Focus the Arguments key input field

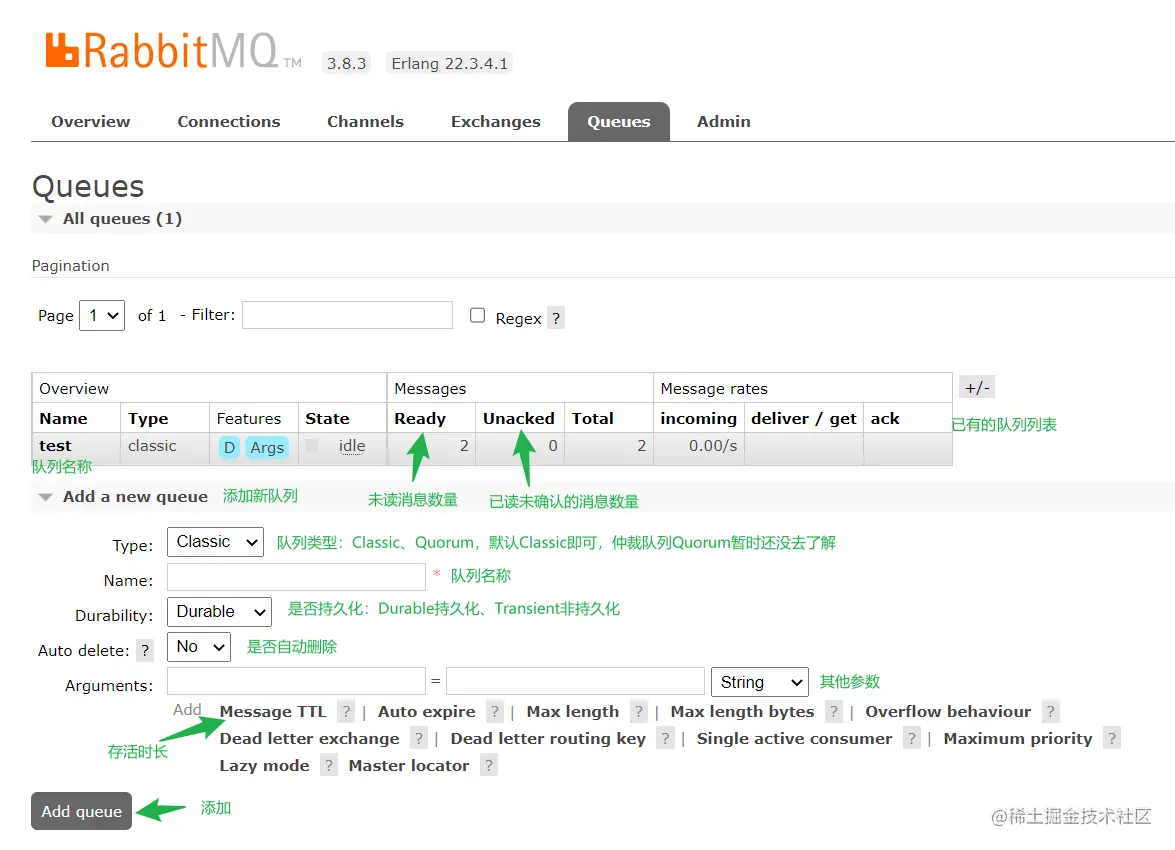[296, 681]
